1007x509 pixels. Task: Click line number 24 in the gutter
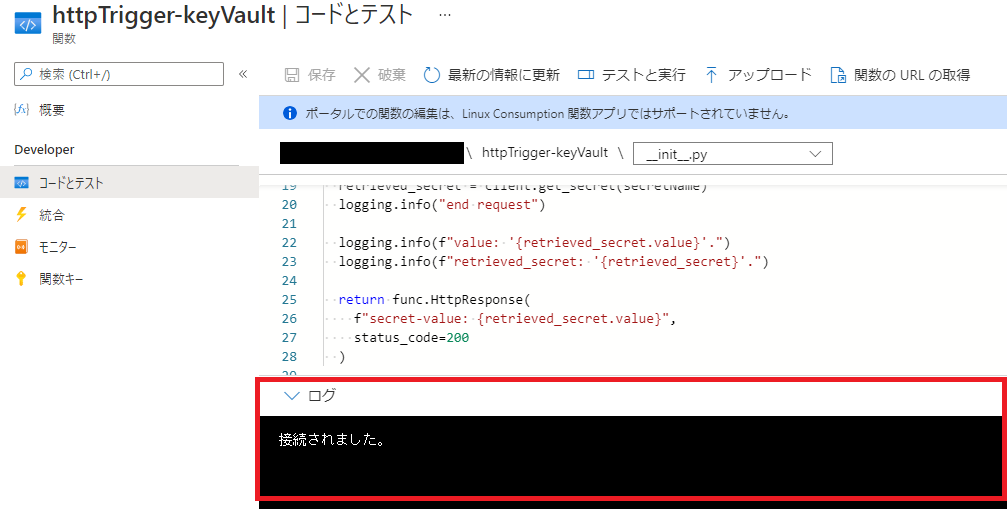click(x=289, y=280)
